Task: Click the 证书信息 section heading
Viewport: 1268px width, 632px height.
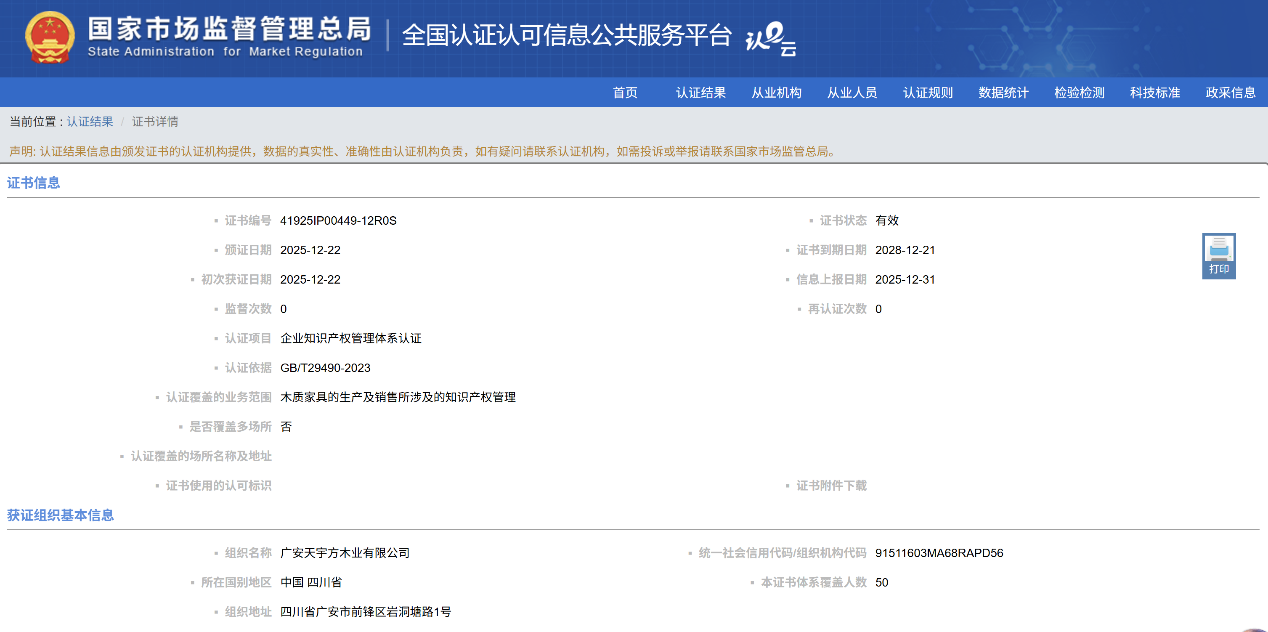Action: 34,183
